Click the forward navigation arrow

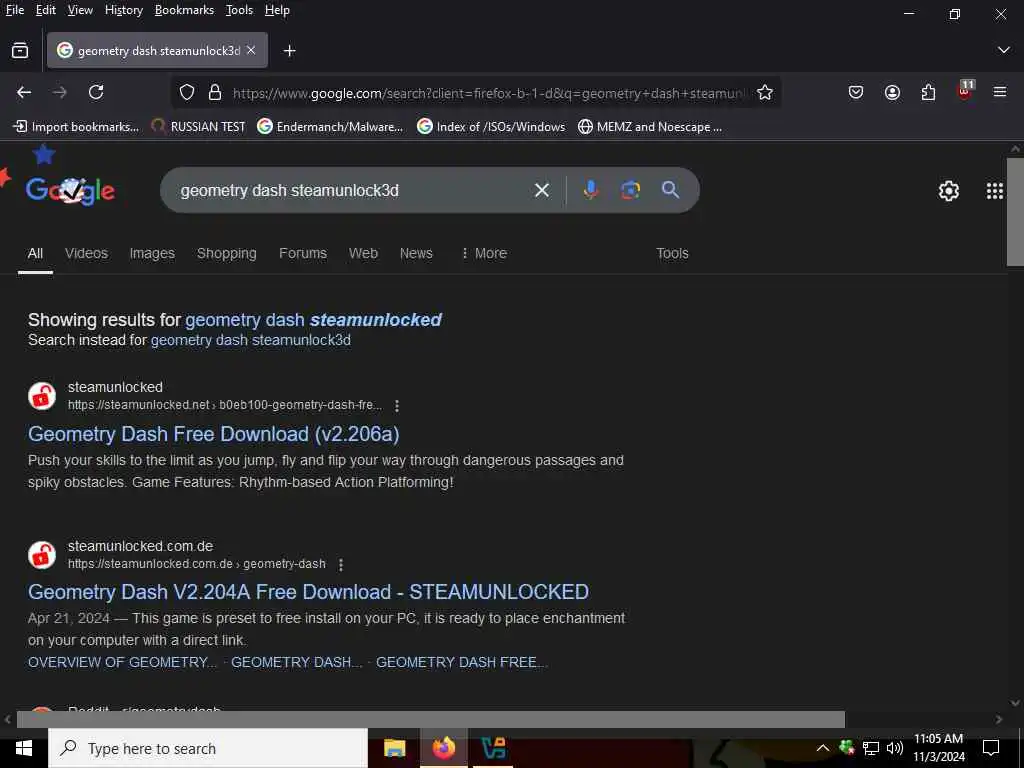60,92
